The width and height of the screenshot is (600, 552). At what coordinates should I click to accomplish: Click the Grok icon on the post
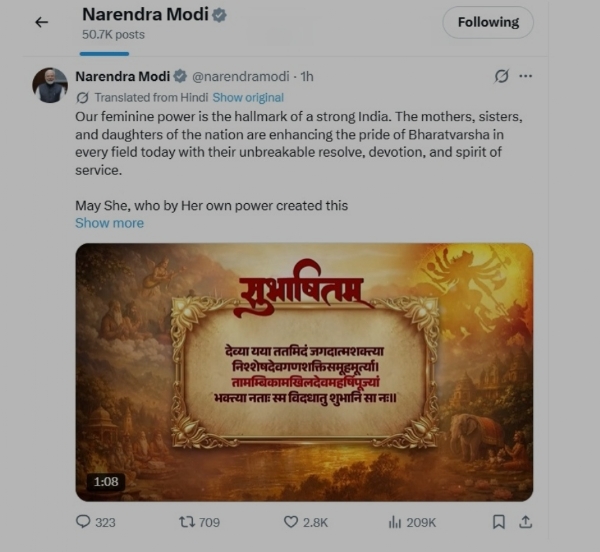502,76
